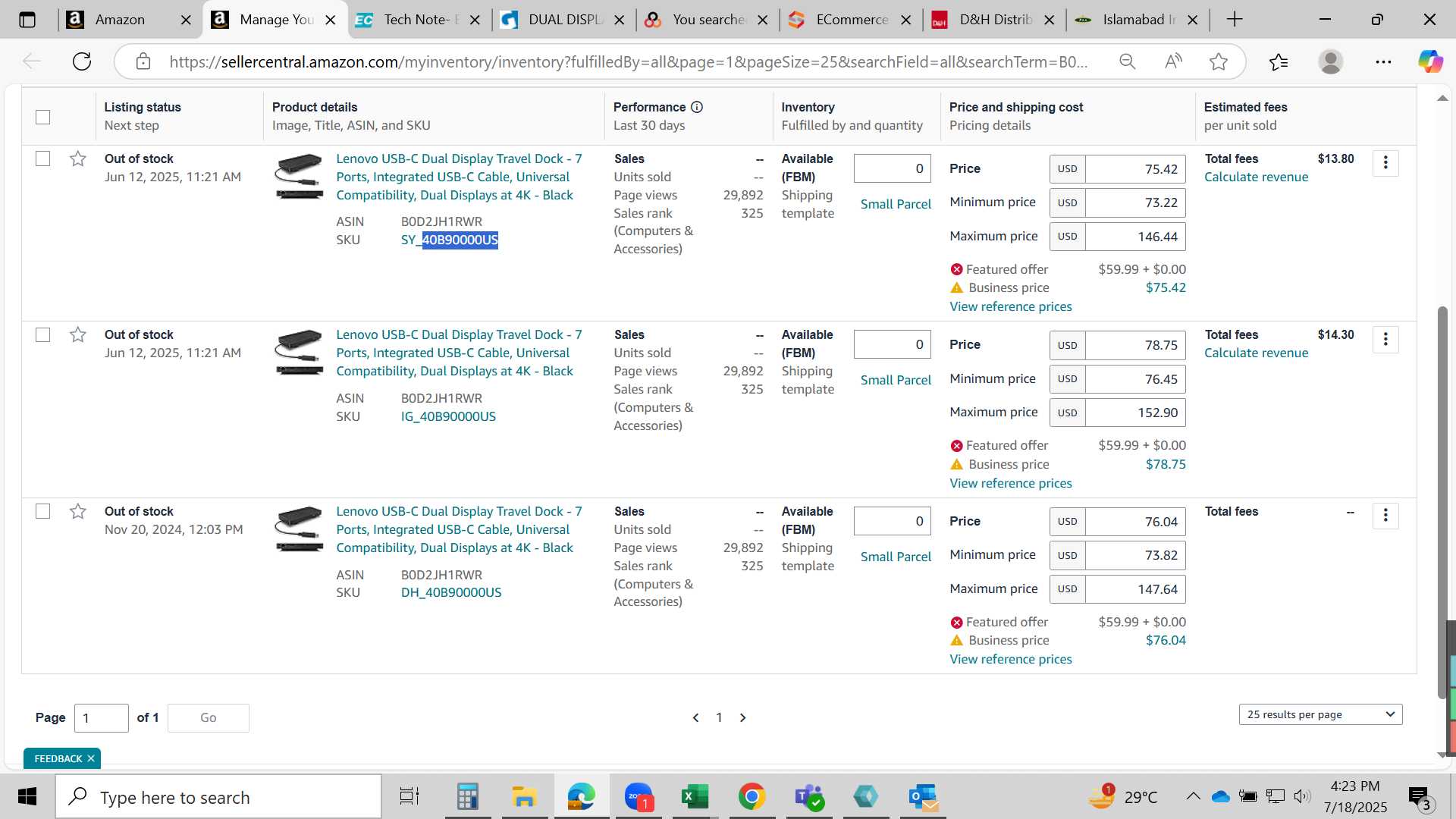
Task: Open the browser Favorites list icon
Action: coord(1279,61)
